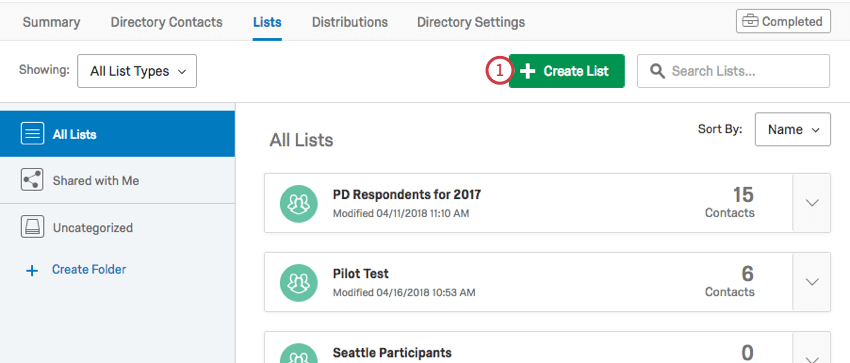Screen dimensions: 850x363
Task: Click the magnifying glass search icon
Action: pos(657,71)
